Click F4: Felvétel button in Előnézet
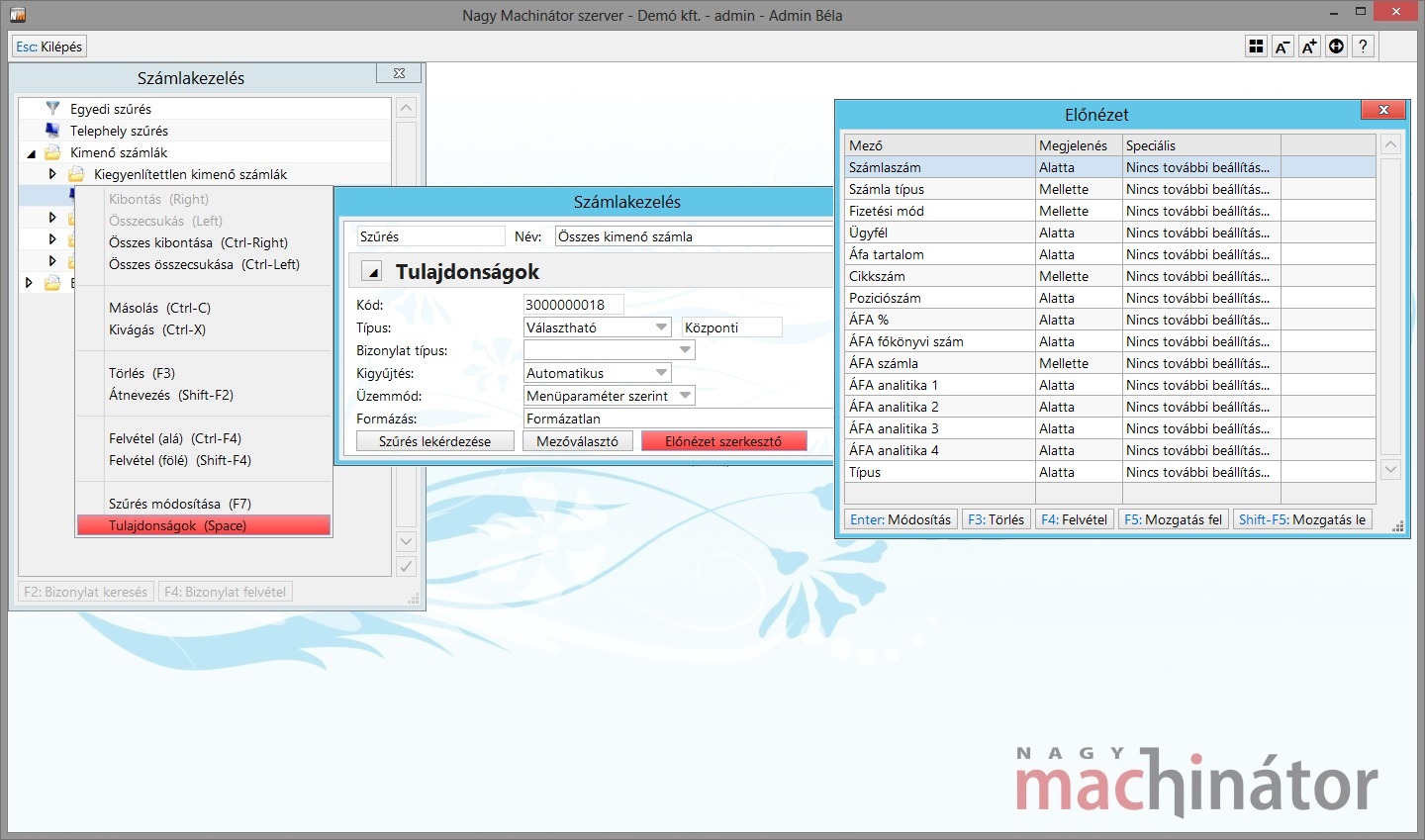Screen dimensions: 1425x840 coord(1074,519)
